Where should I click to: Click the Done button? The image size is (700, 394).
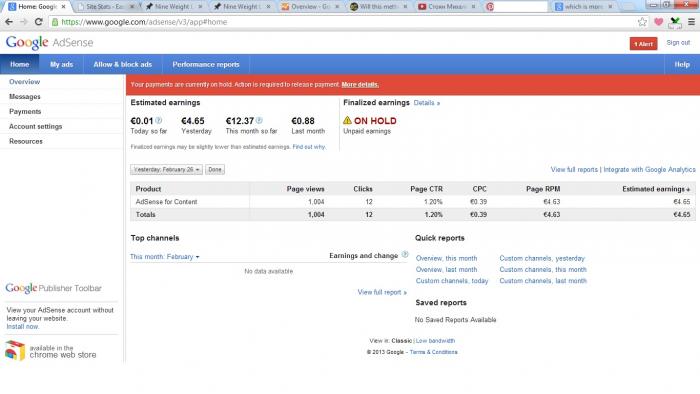(x=215, y=170)
